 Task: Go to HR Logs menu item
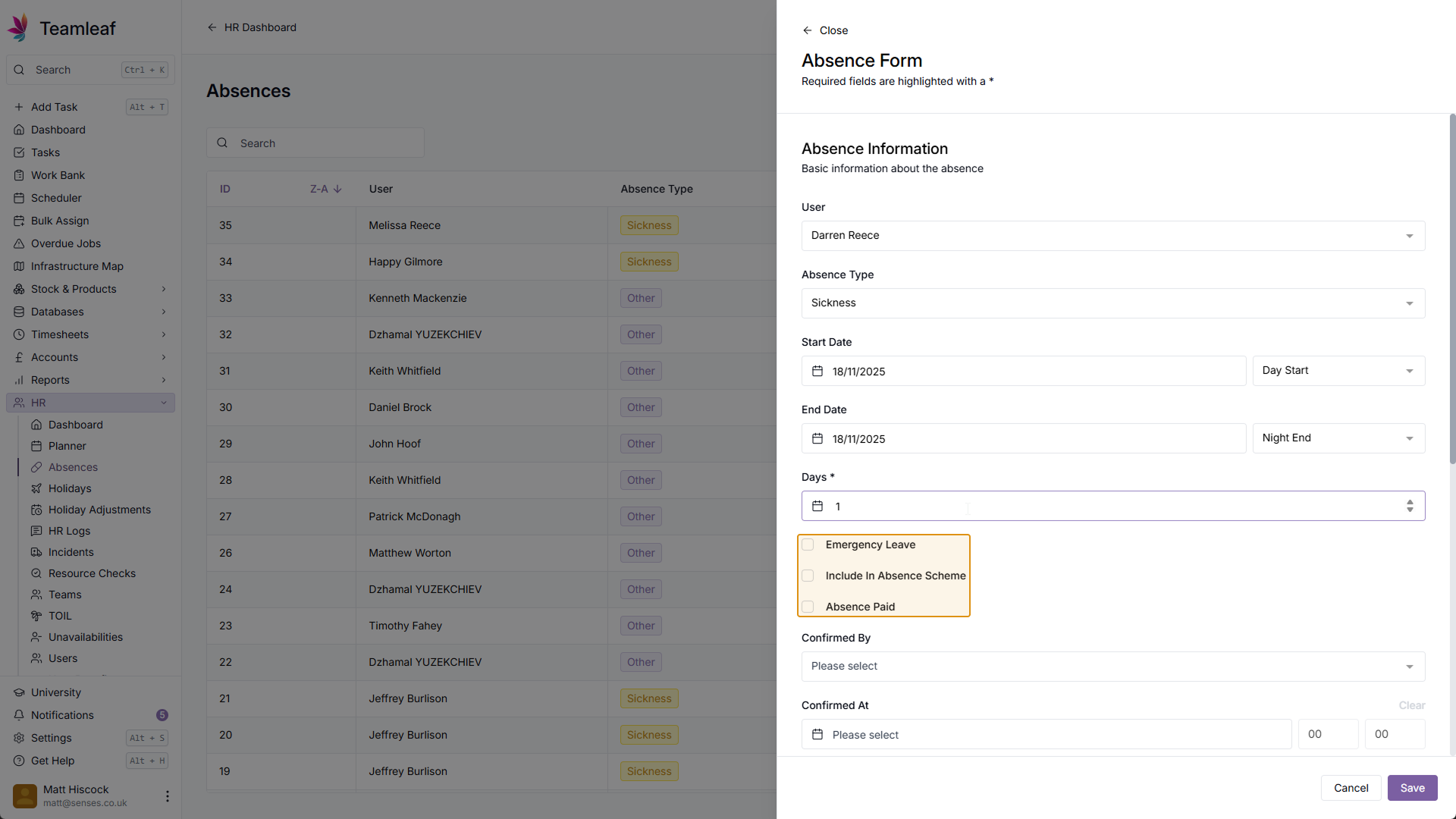pos(69,531)
